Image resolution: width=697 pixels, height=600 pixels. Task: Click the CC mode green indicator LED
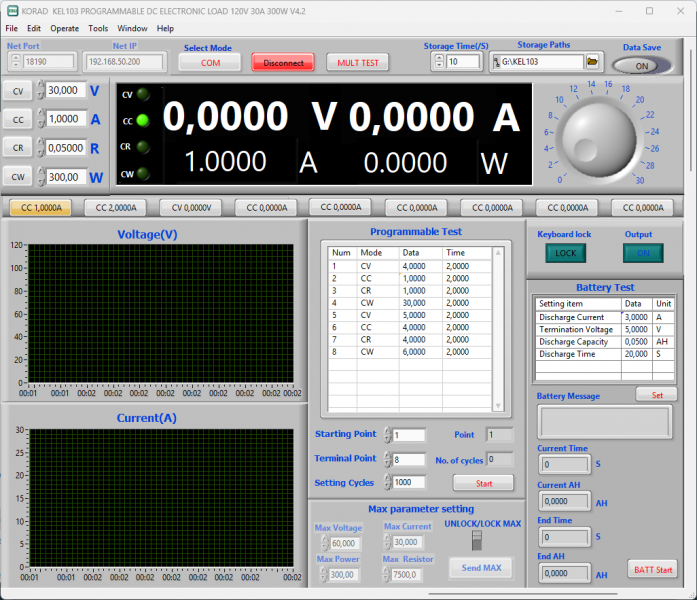pos(143,120)
